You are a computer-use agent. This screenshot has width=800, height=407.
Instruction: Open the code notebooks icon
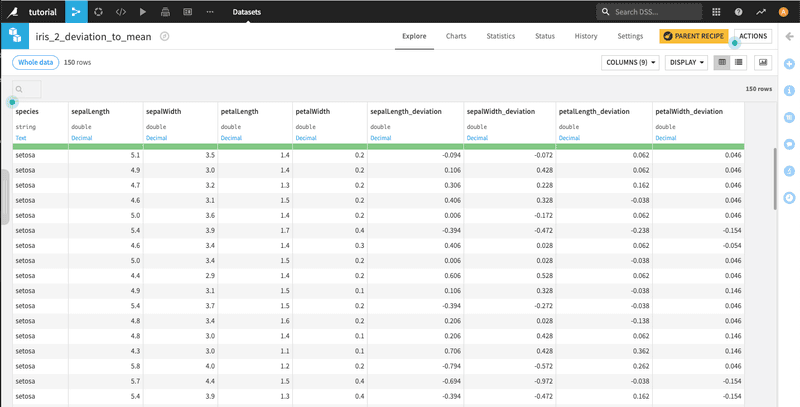coord(121,12)
